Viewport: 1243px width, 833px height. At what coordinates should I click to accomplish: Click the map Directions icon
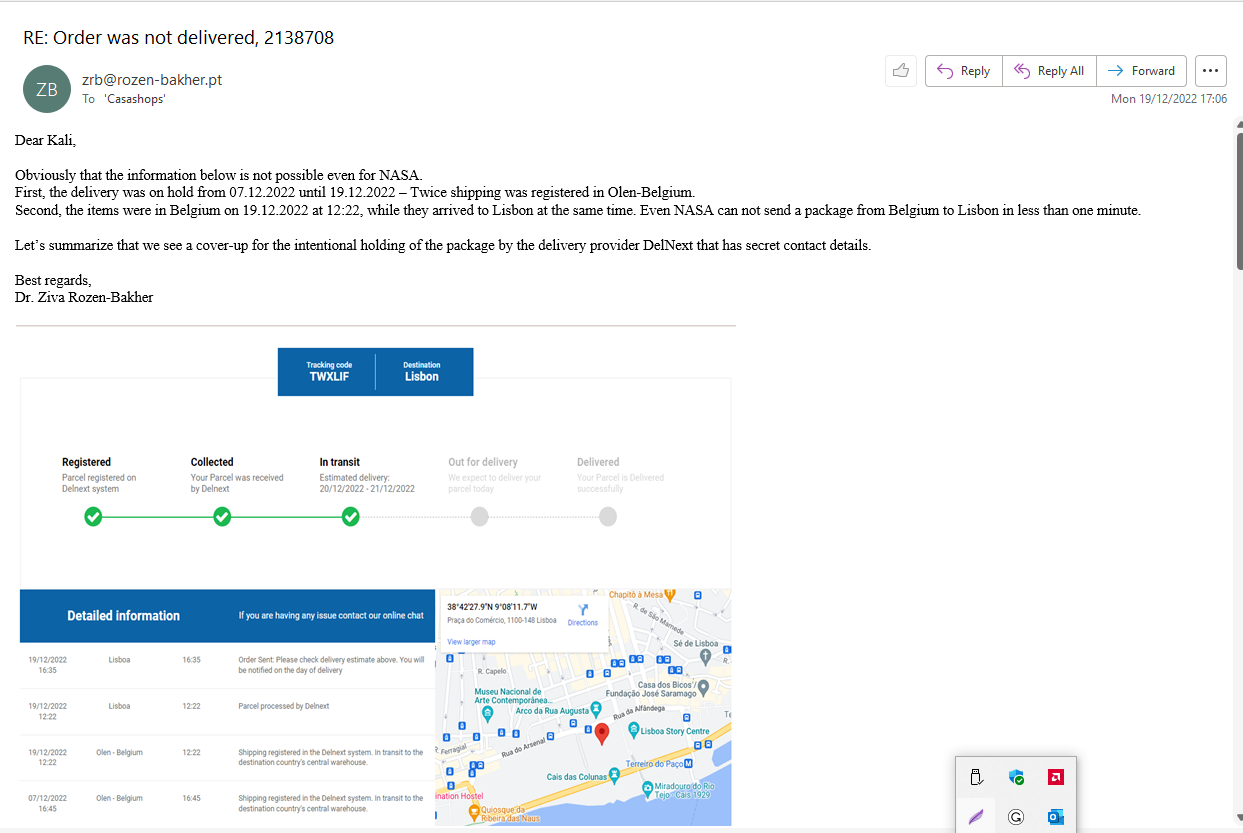[x=583, y=610]
